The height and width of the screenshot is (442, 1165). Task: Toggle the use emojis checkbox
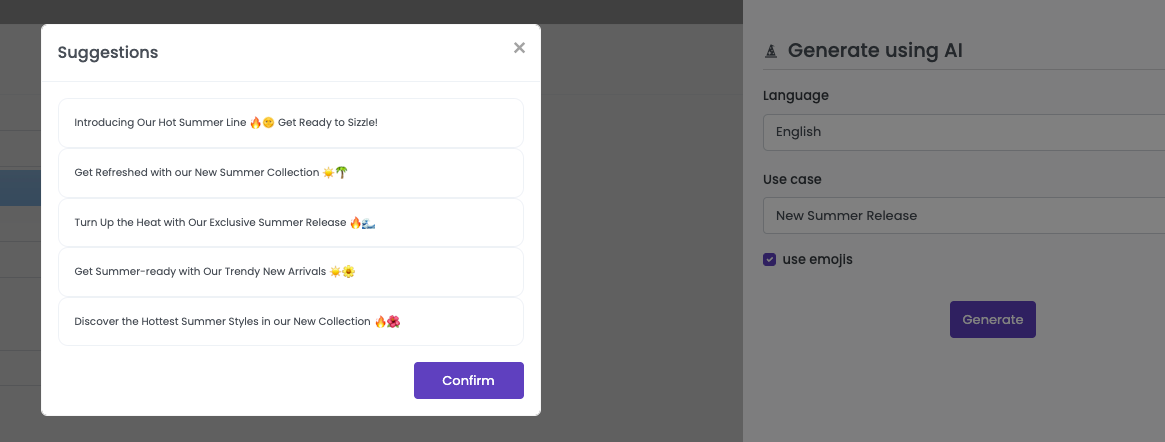(x=770, y=260)
